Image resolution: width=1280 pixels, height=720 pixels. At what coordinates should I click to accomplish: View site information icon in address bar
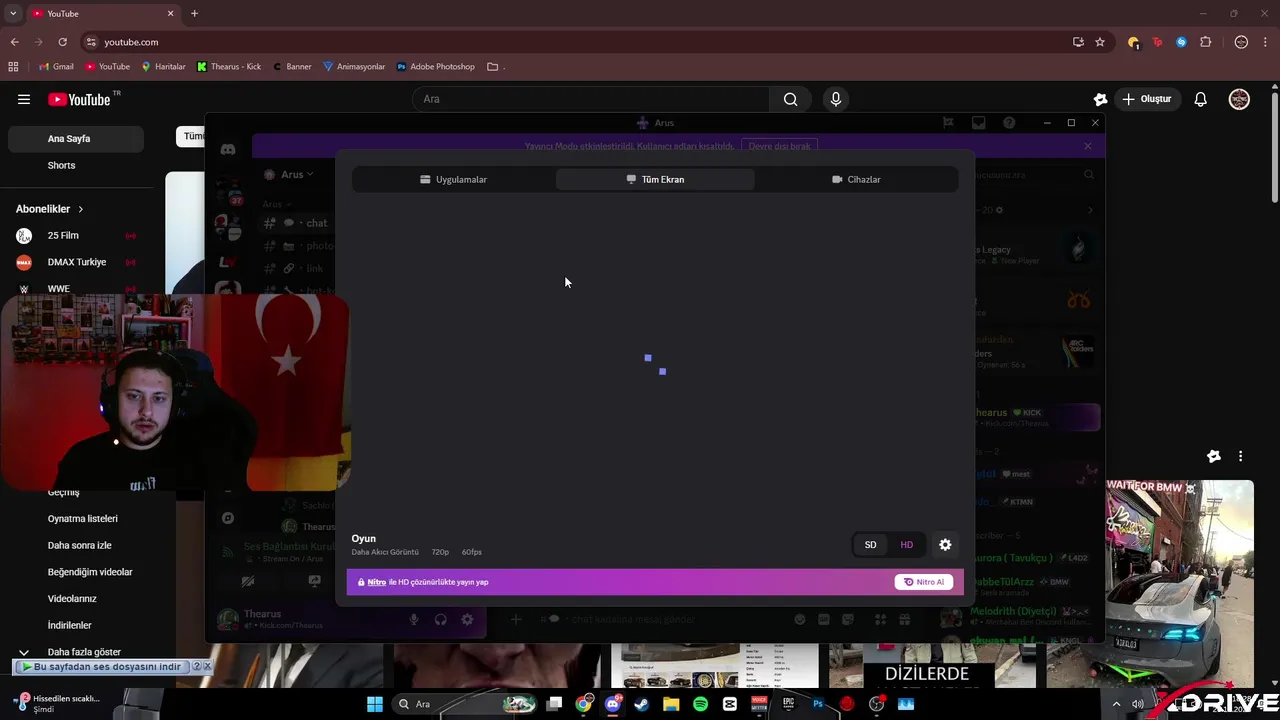91,42
